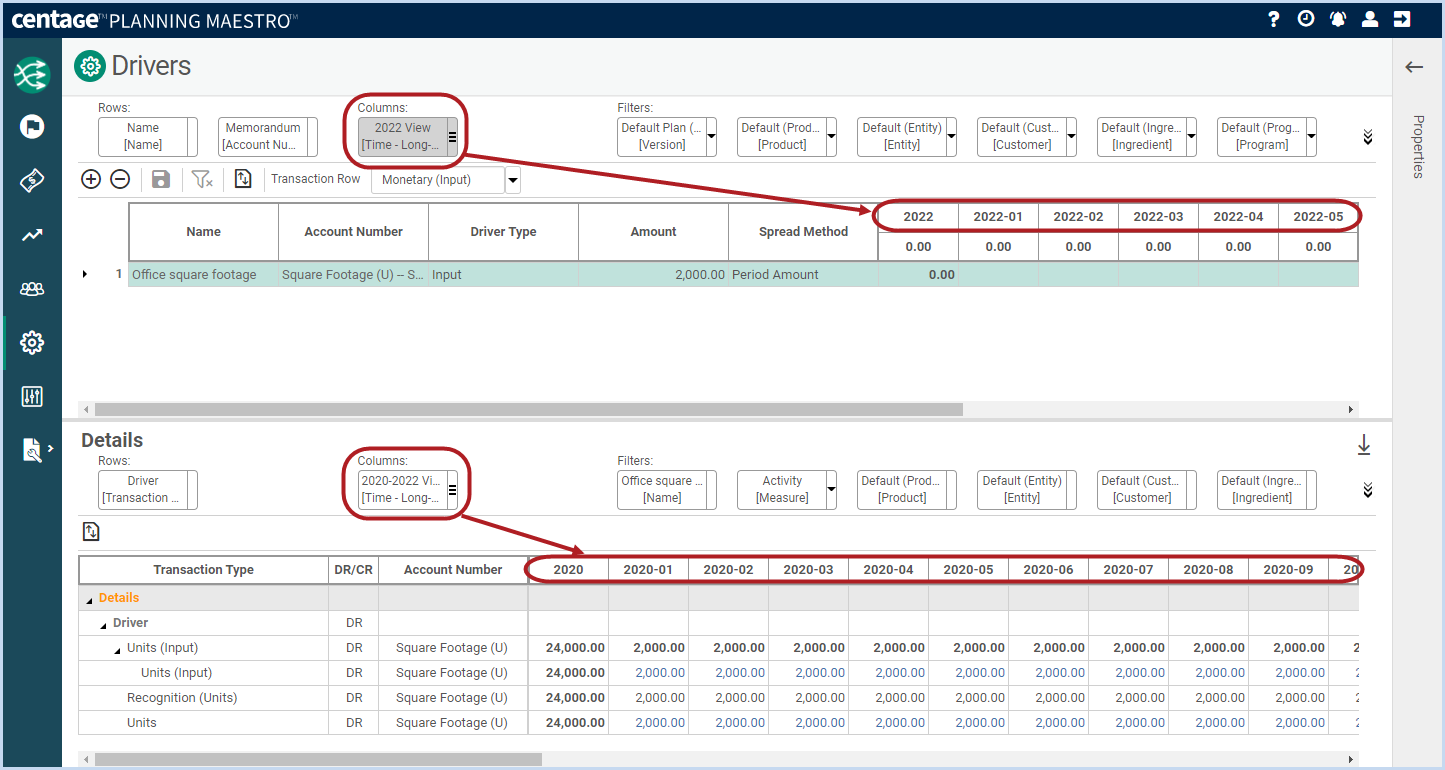This screenshot has height=770, width=1445.
Task: Open the trend line sidebar icon
Action: point(32,235)
